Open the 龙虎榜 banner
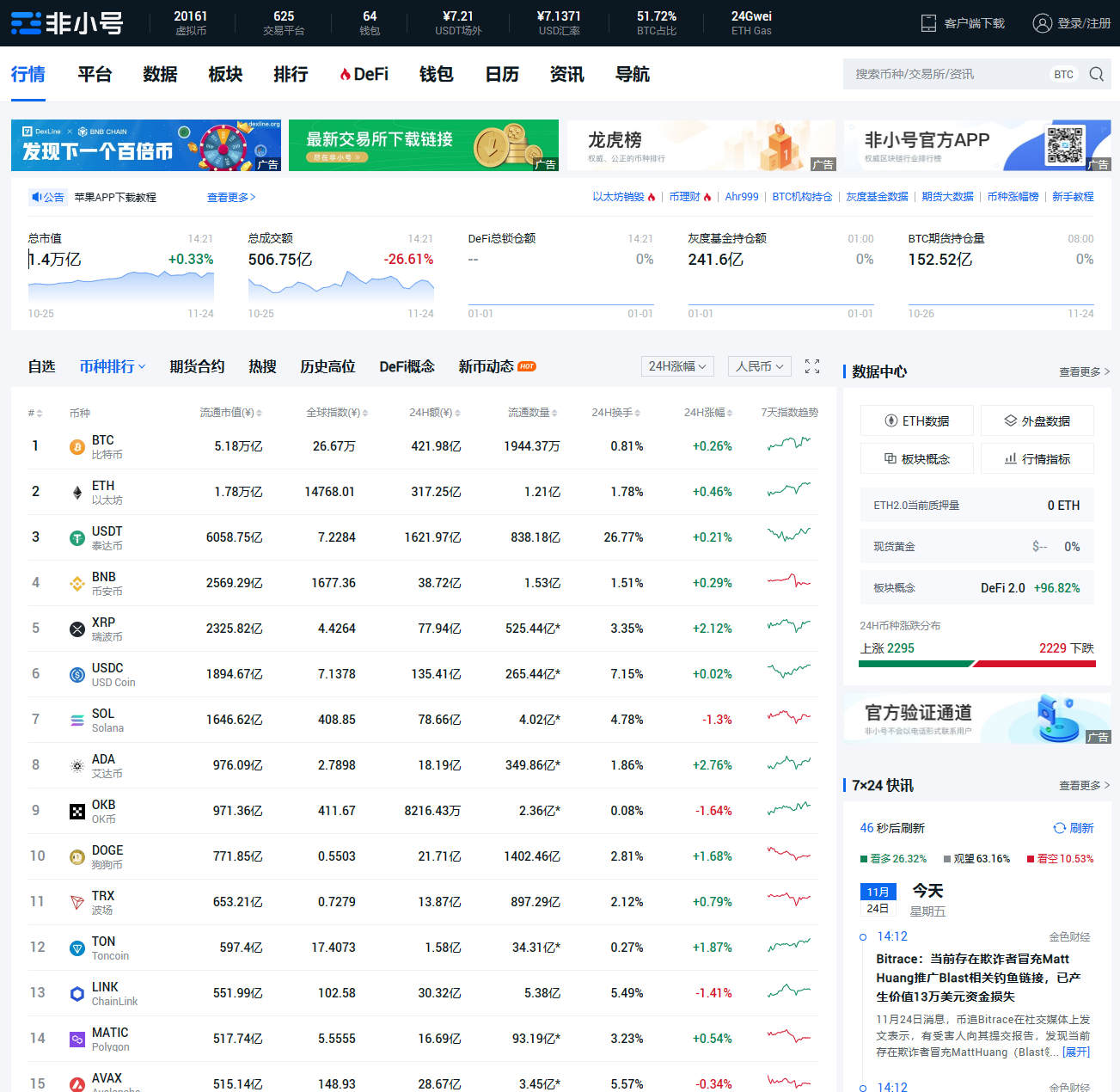Screen dimensions: 1120x1092 point(701,145)
